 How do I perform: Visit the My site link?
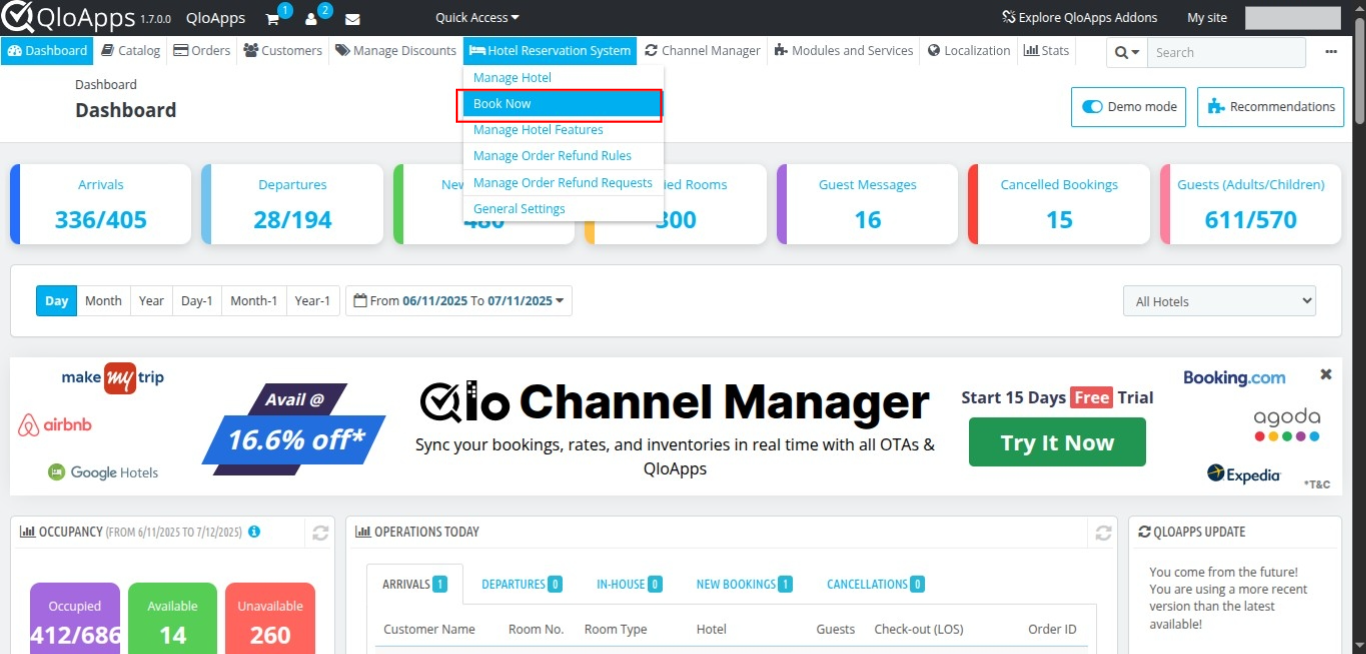1207,18
